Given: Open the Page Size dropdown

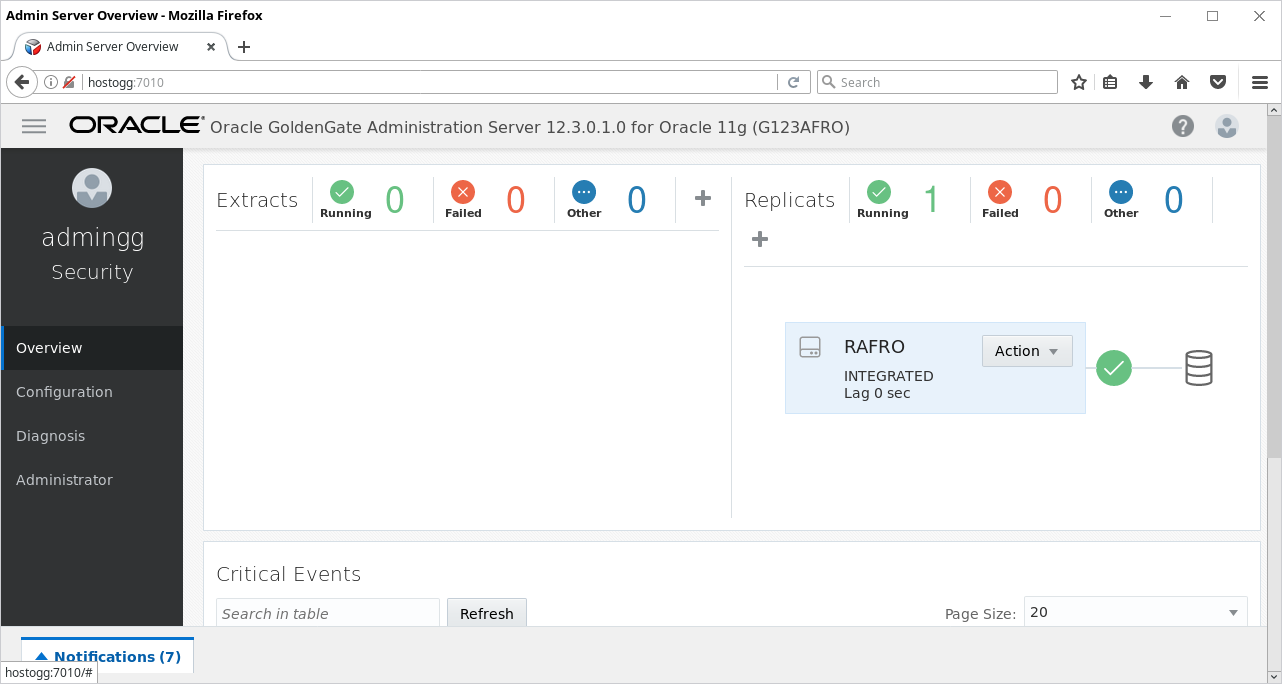Looking at the screenshot, I should (x=1135, y=612).
